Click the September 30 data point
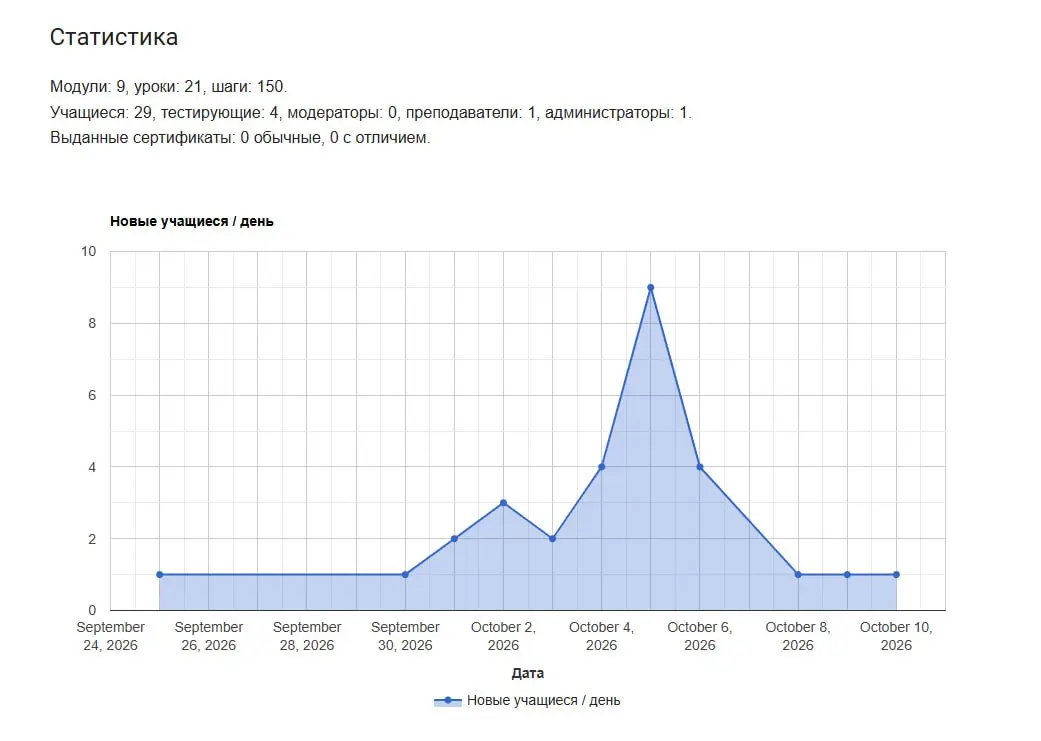Screen dimensions: 1041x741 (405, 574)
